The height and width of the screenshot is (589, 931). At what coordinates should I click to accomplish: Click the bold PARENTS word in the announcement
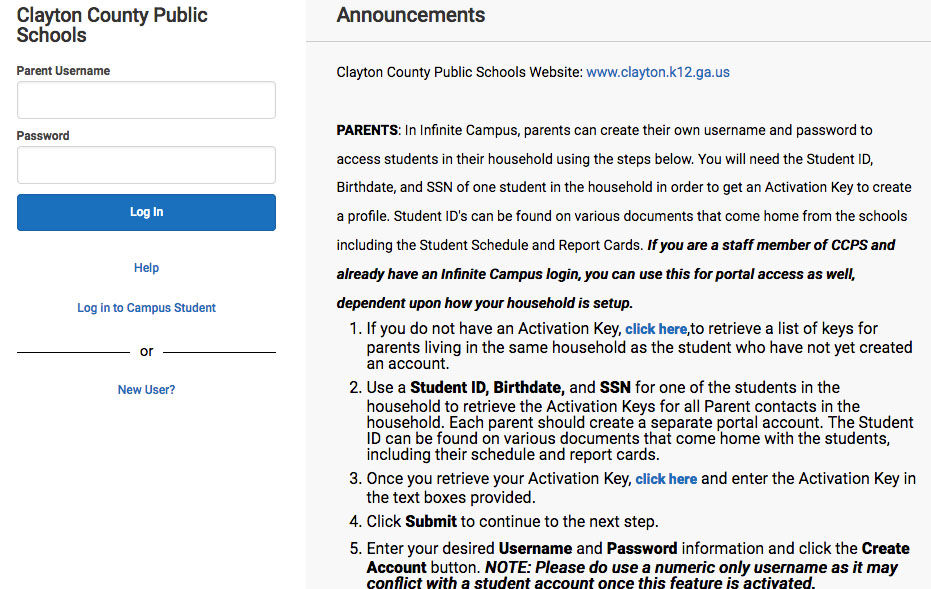click(367, 131)
